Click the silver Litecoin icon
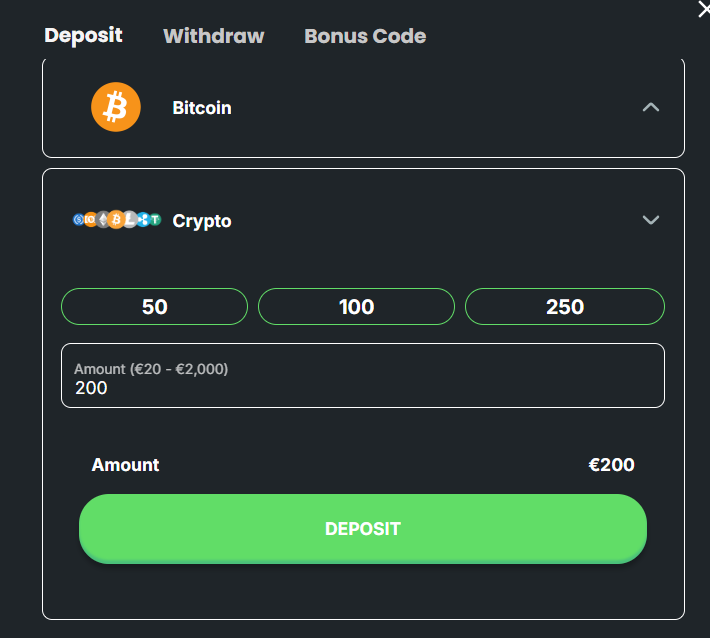Viewport: 710px width, 638px height. 130,220
